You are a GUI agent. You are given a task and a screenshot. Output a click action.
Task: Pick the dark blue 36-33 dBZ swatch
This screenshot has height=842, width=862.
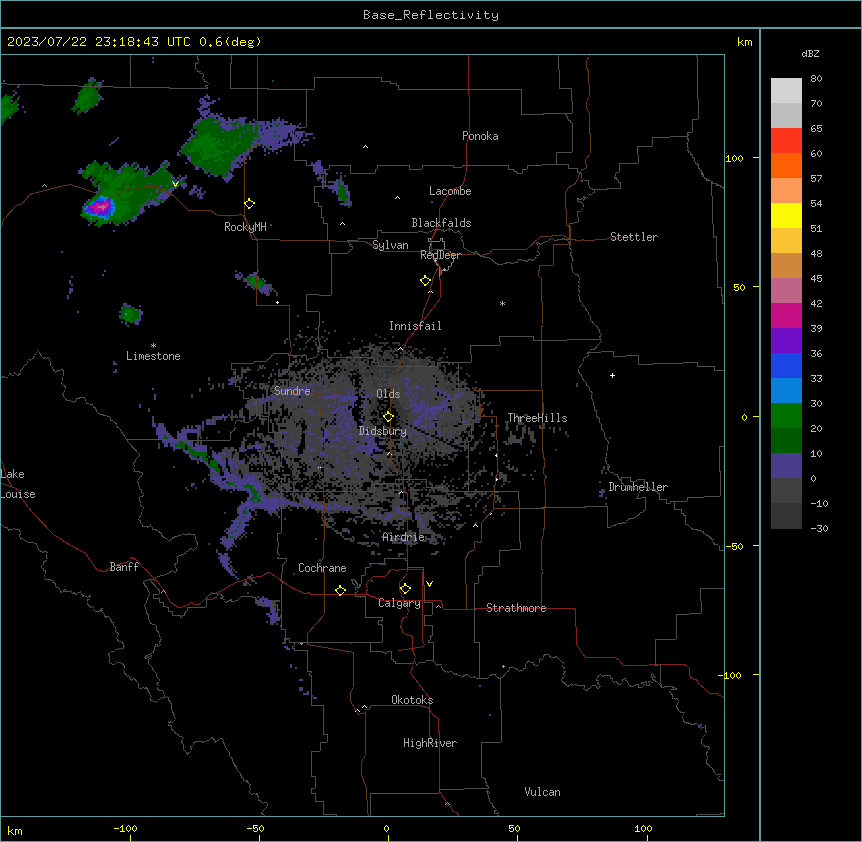[x=786, y=366]
